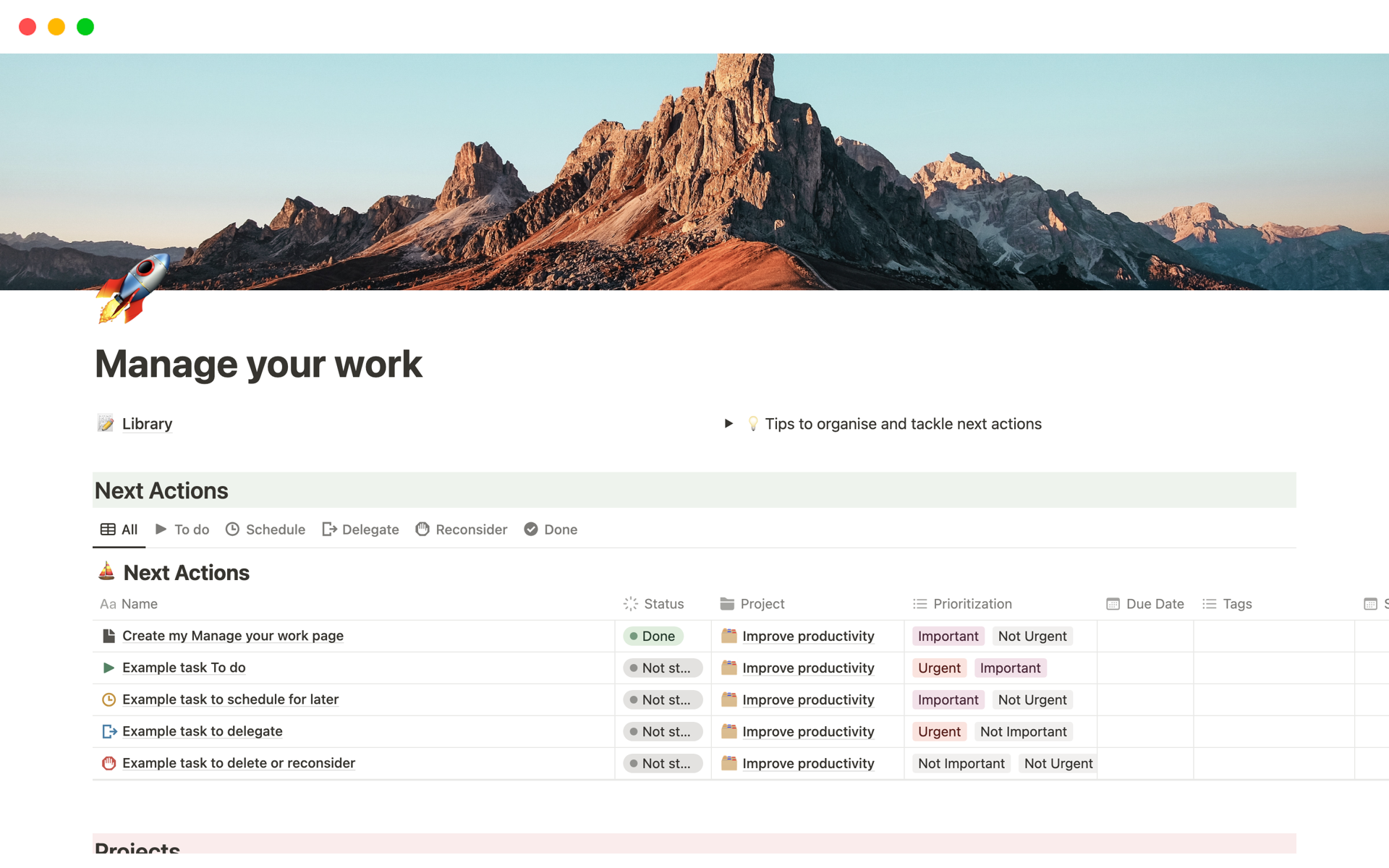Click the sailboat icon beside Next Actions

point(106,571)
